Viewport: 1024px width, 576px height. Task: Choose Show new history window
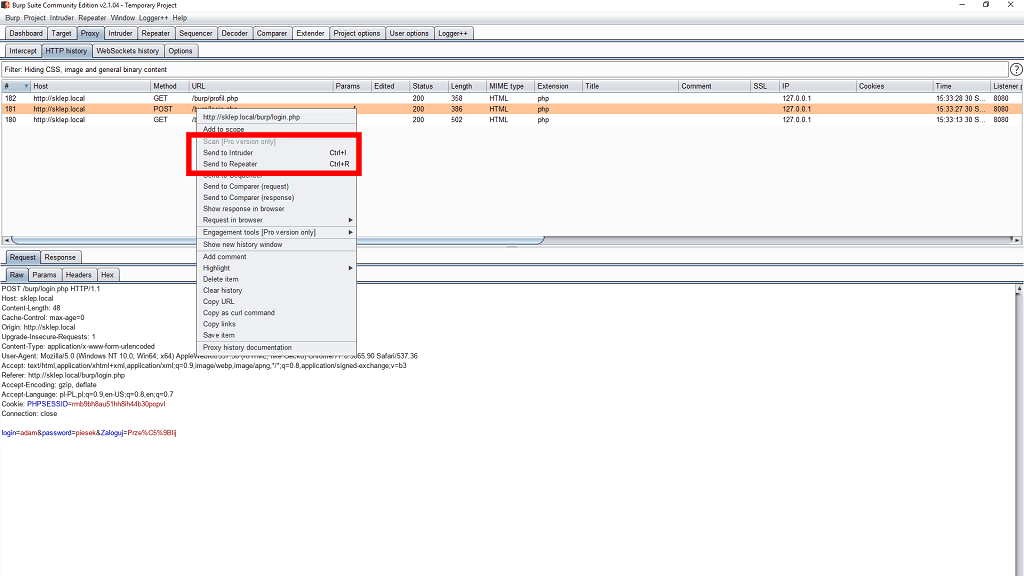(x=277, y=245)
